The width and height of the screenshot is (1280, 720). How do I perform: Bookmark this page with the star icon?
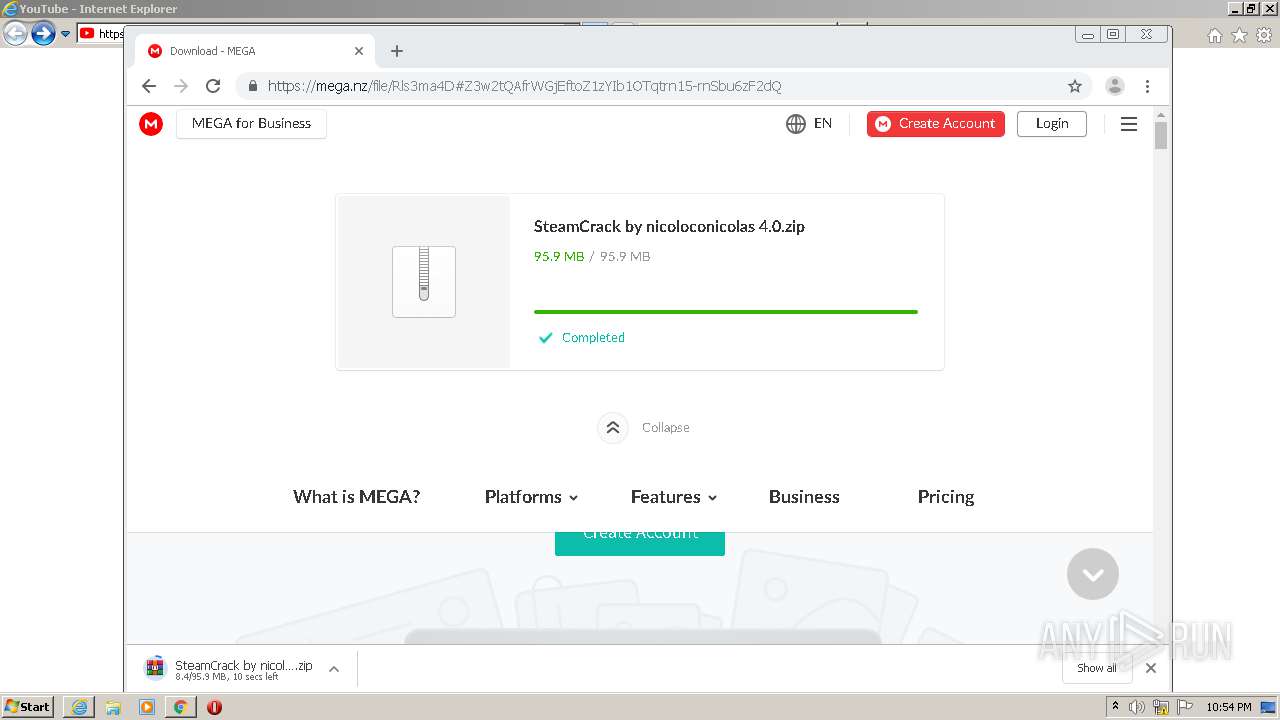click(1075, 86)
